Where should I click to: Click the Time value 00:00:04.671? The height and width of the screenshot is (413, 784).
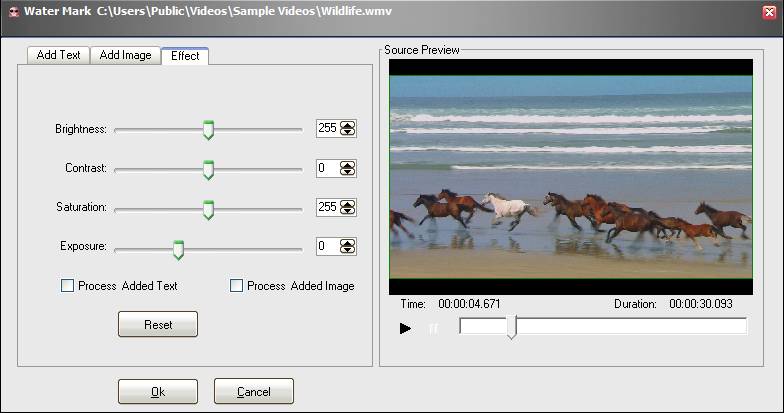[x=469, y=304]
